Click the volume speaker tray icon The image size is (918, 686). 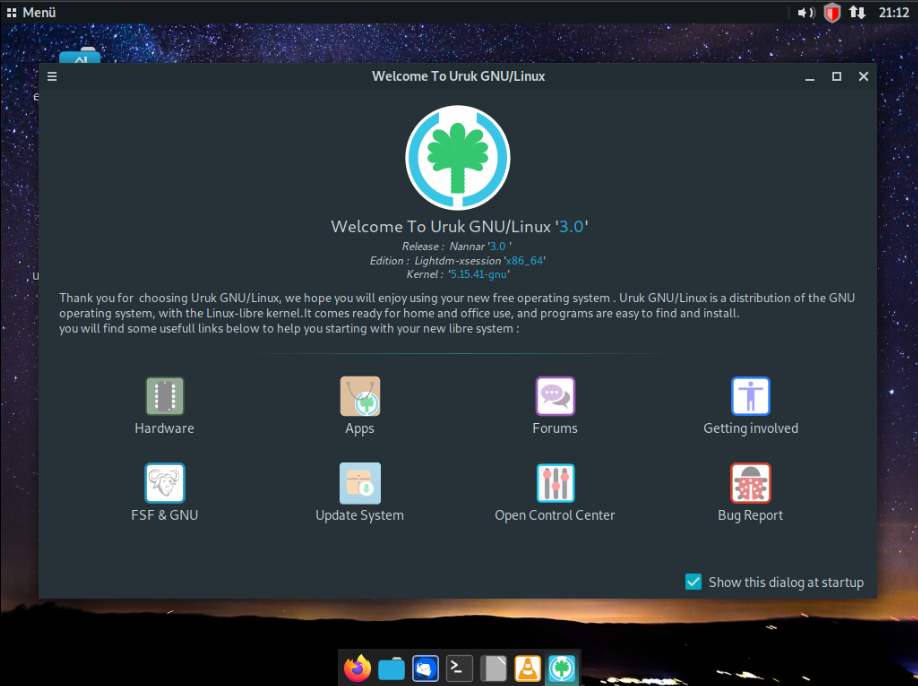click(x=806, y=12)
